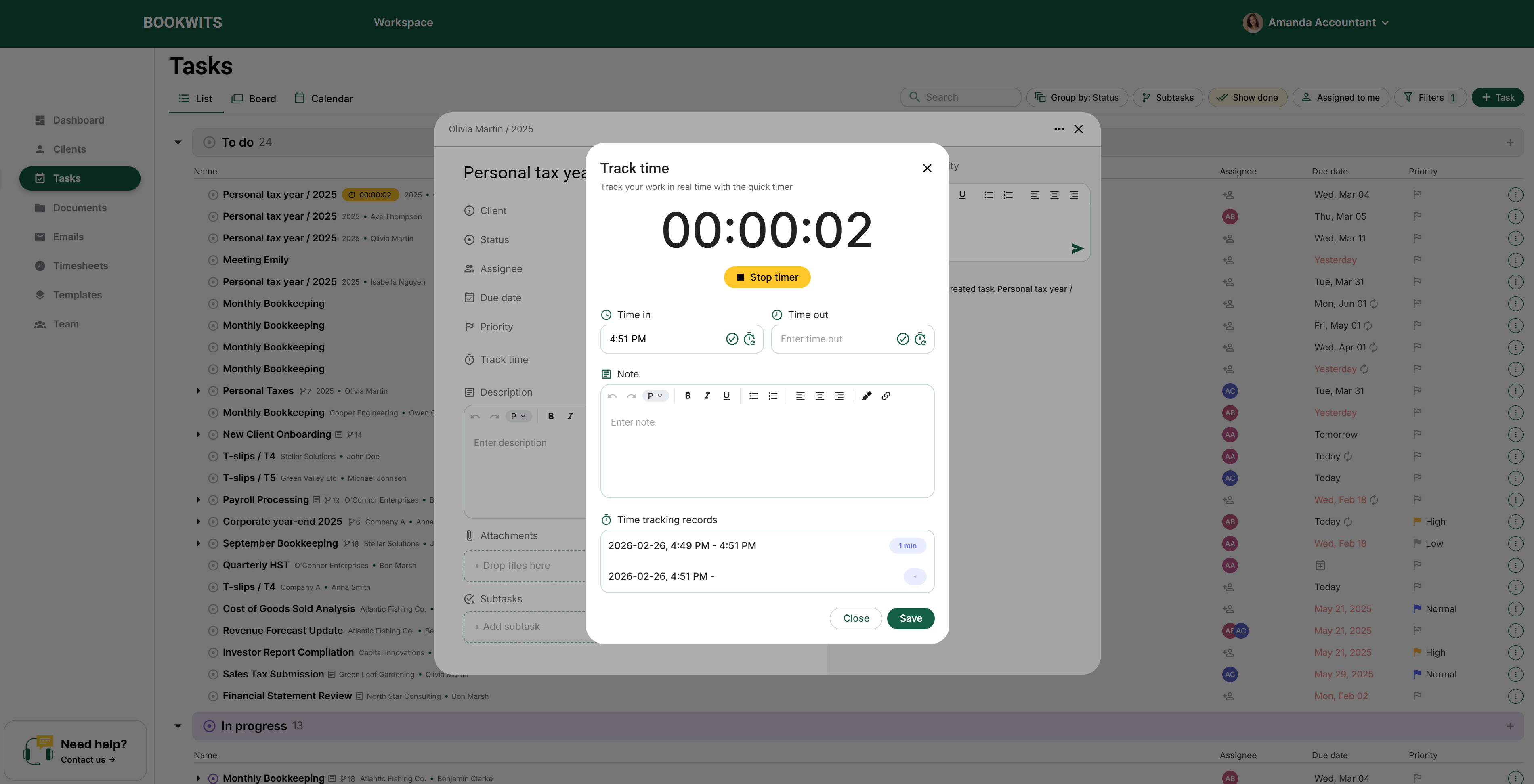The image size is (1534, 784).
Task: Confirm the Time in checkmark
Action: point(732,339)
